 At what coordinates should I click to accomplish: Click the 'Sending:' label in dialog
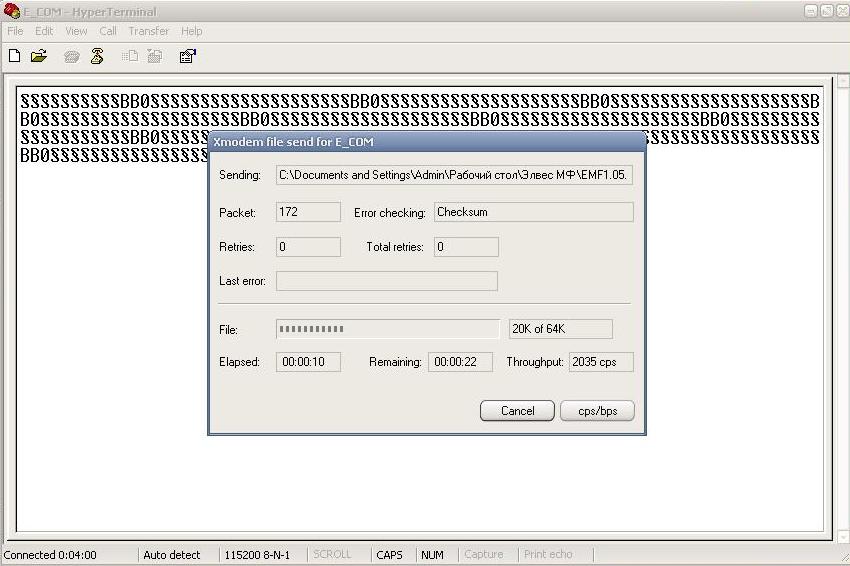240,175
